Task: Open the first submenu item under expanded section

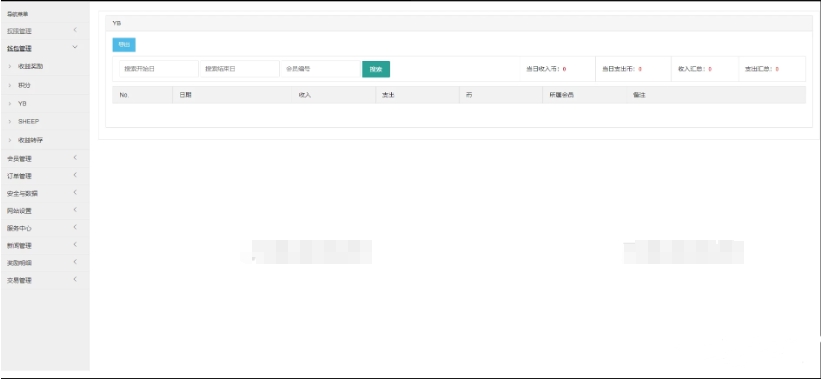Action: pos(30,67)
